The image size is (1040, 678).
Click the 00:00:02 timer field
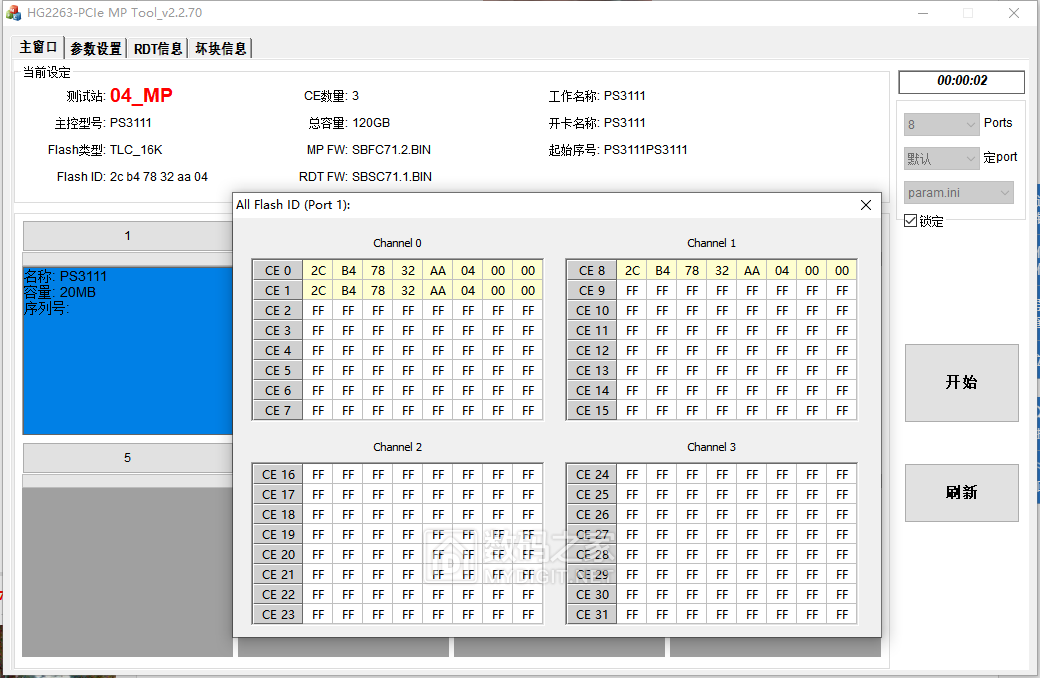[x=961, y=82]
